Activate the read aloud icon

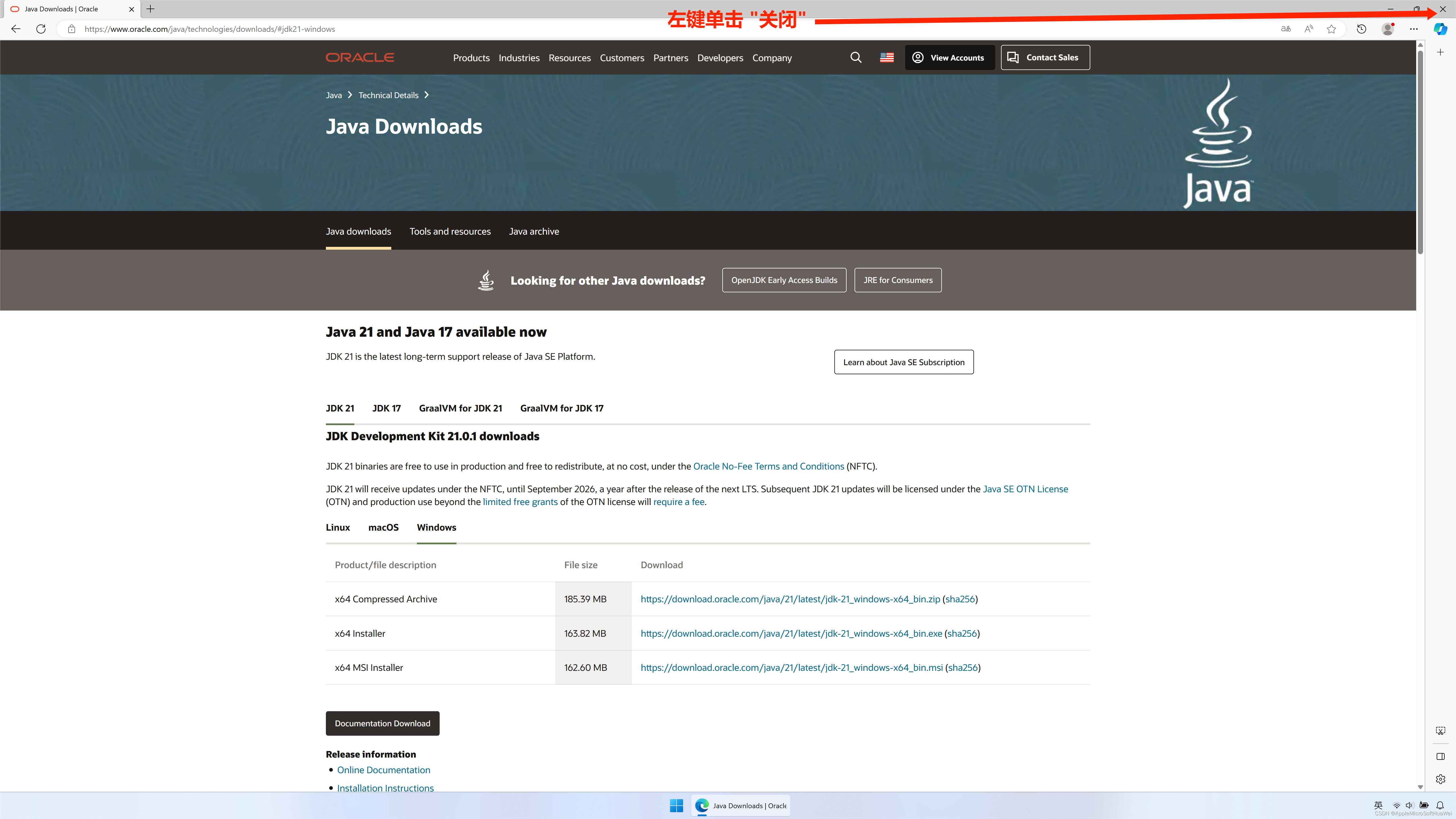[x=1308, y=29]
